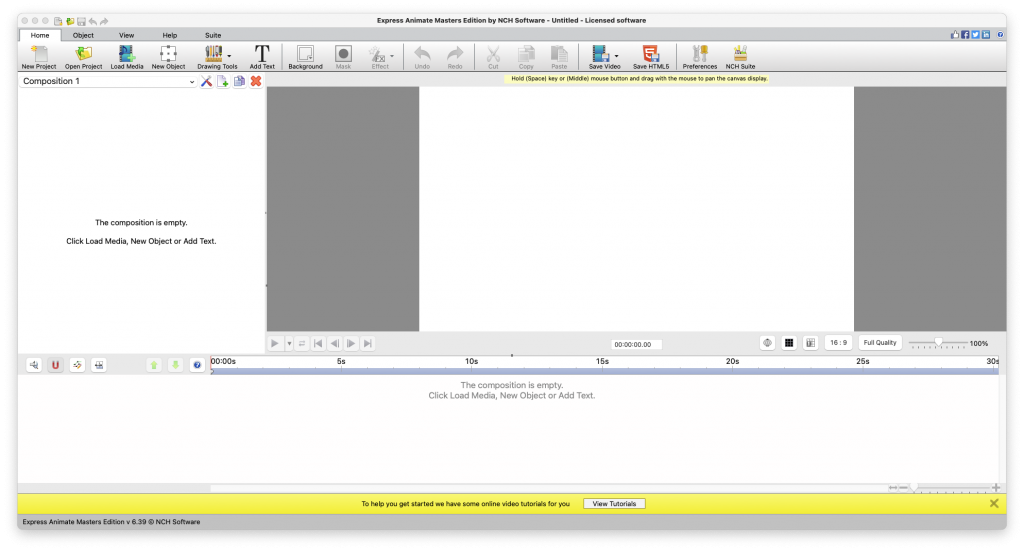Click the thumbs-up like icon
This screenshot has height=551, width=1024.
(955, 35)
